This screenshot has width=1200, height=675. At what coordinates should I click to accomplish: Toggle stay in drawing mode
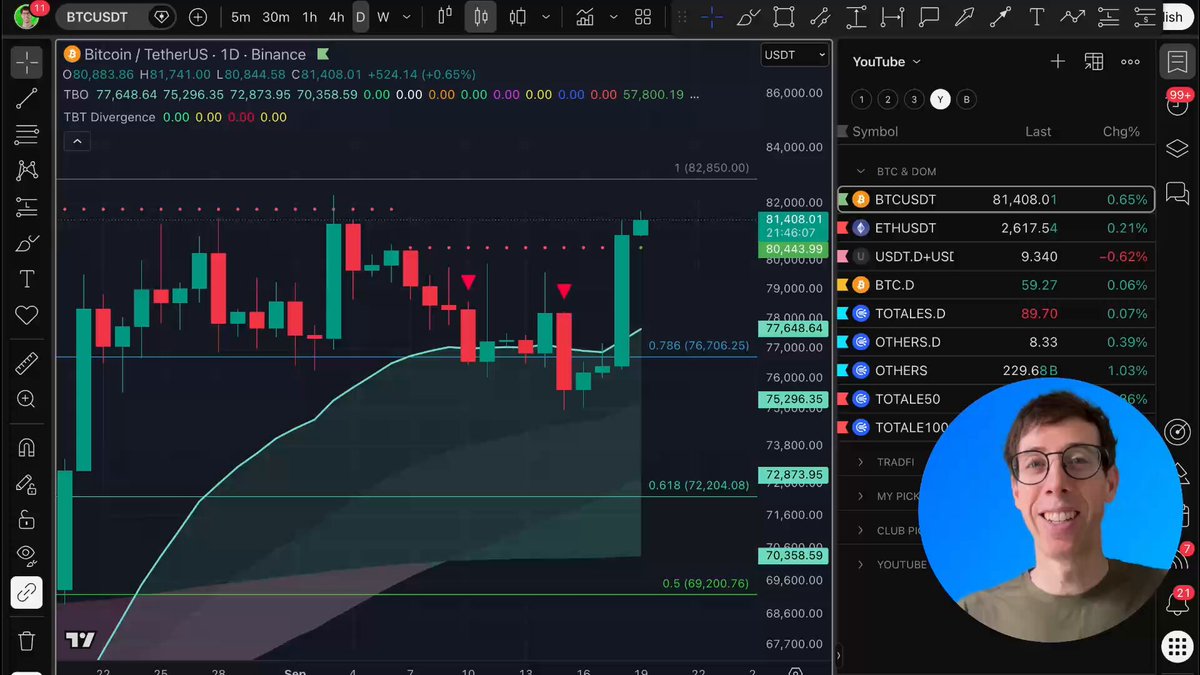point(27,484)
